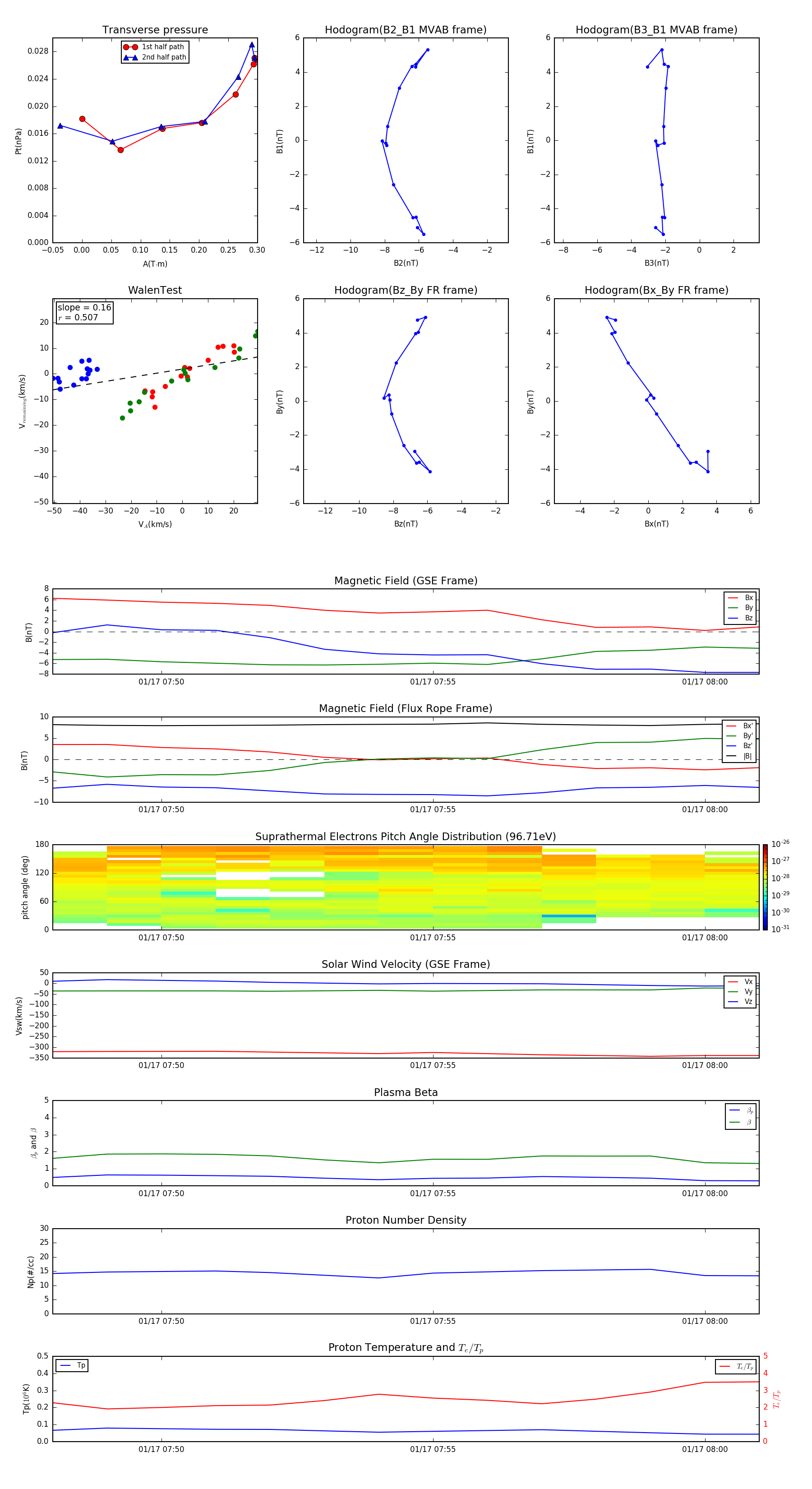812x1489 pixels.
Task: Select the '2nd half path' legend entry
Action: 155,57
